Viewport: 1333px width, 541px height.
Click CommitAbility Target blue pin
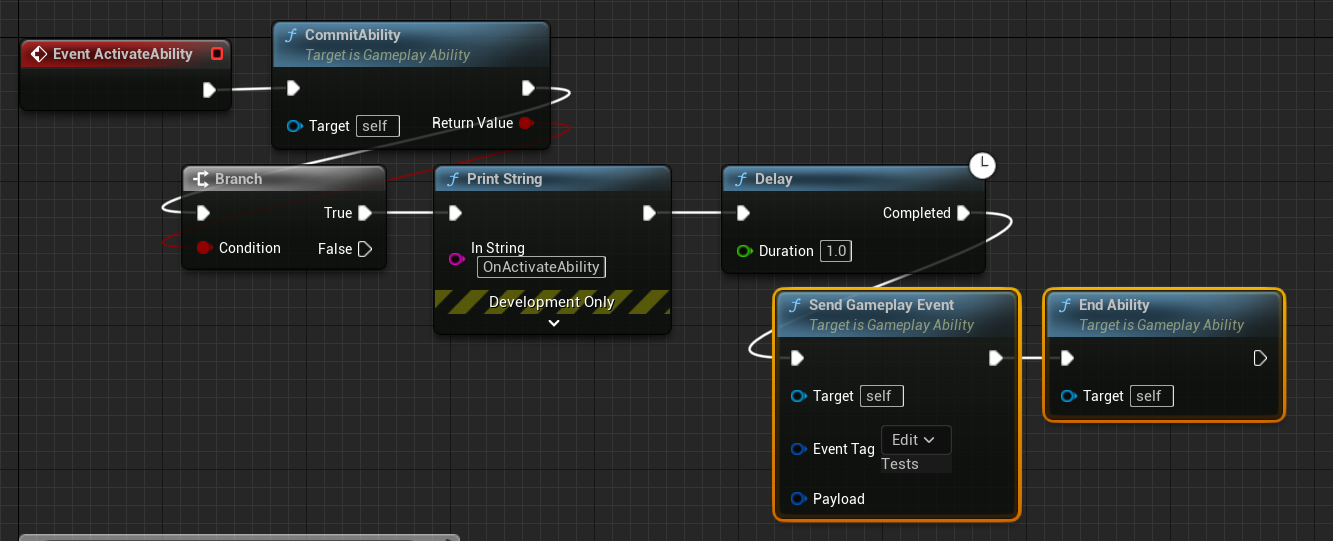pyautogui.click(x=294, y=126)
